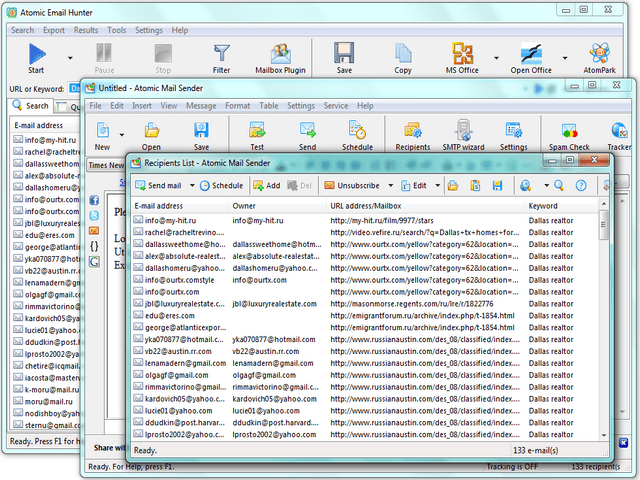The width and height of the screenshot is (640, 480).
Task: Open the Message menu in Mail Sender
Action: [x=200, y=105]
